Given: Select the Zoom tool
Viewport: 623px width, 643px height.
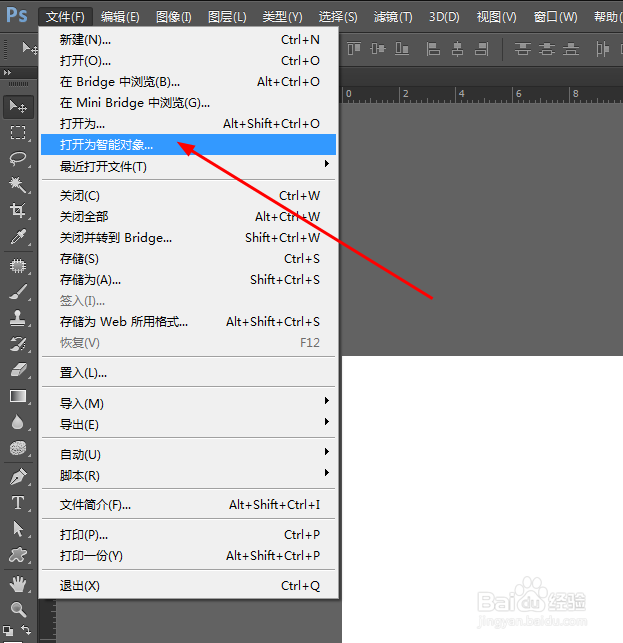Looking at the screenshot, I should [18, 609].
